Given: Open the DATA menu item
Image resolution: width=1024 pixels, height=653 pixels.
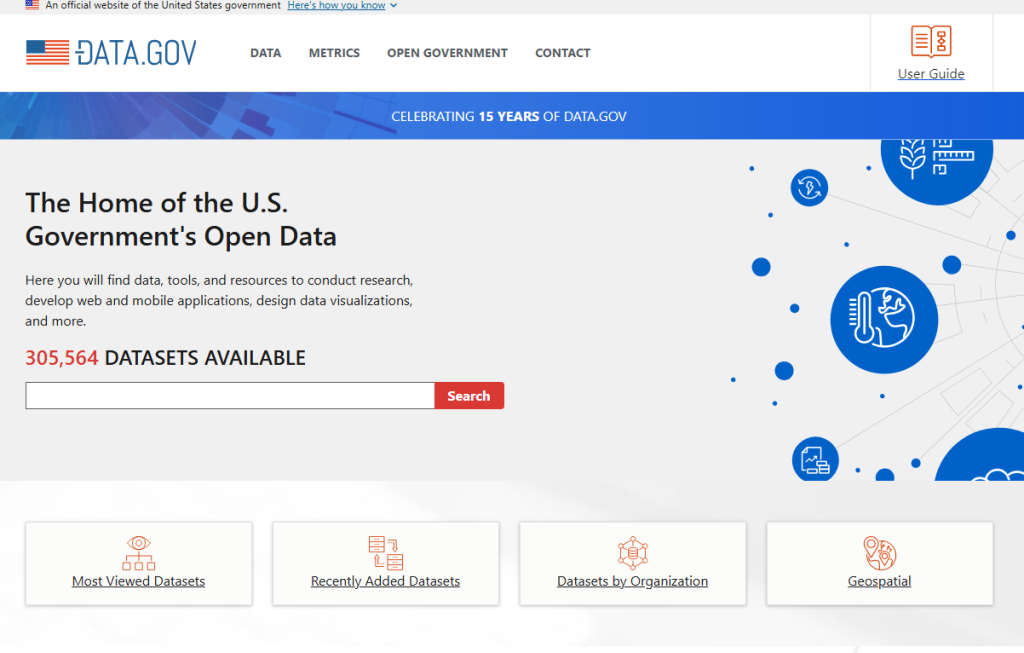Looking at the screenshot, I should coord(265,53).
